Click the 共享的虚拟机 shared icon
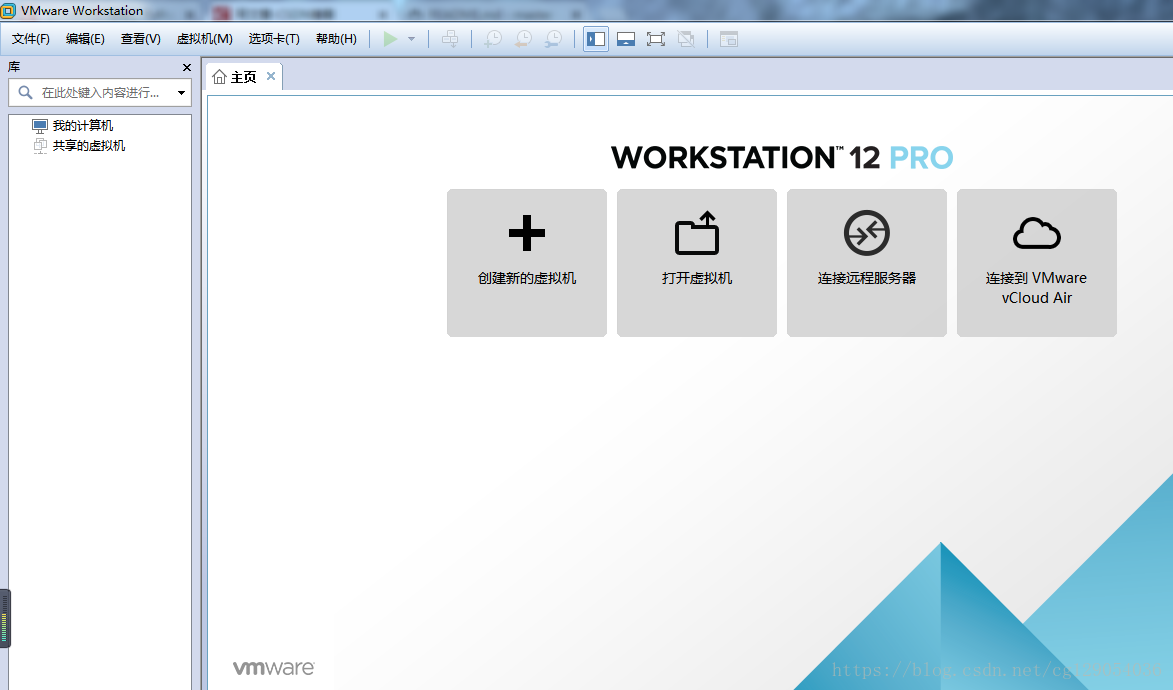 pos(40,146)
